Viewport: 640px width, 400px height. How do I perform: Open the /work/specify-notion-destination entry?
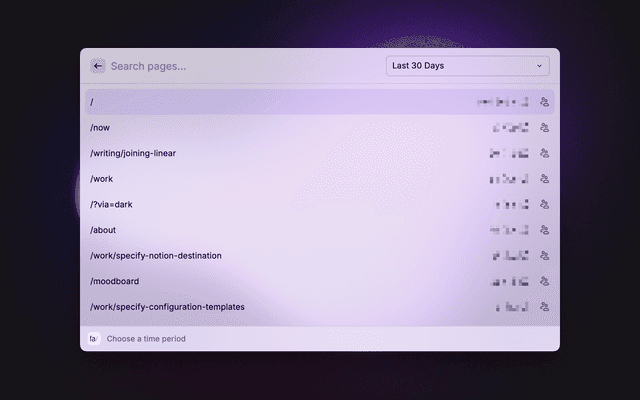coord(156,255)
